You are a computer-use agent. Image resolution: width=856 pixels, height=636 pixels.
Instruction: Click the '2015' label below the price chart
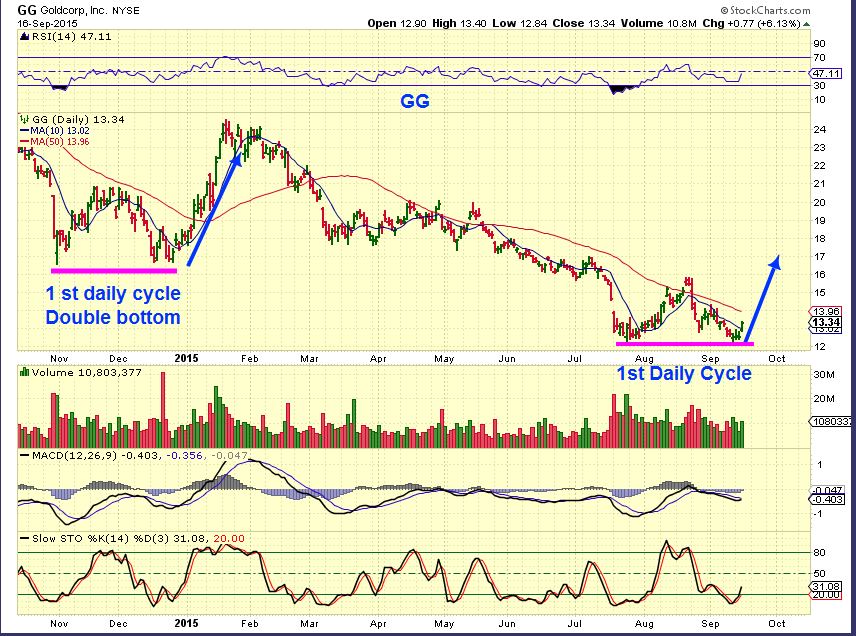pyautogui.click(x=186, y=358)
